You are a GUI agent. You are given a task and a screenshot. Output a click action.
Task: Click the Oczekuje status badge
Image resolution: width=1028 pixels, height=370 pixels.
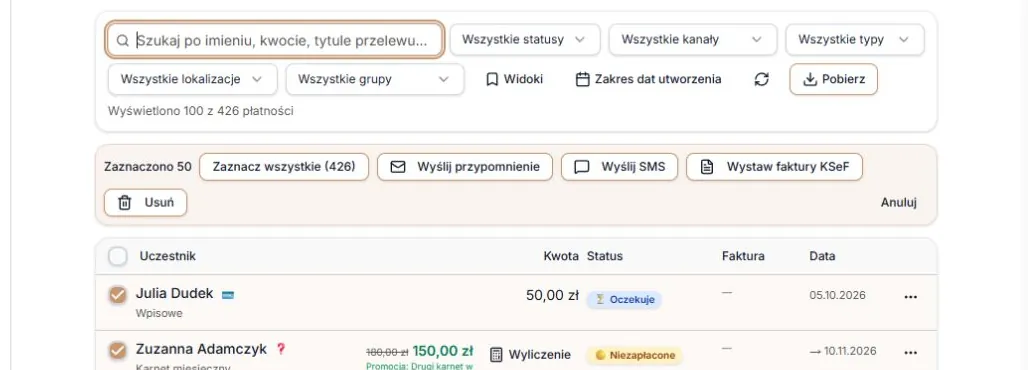(624, 300)
